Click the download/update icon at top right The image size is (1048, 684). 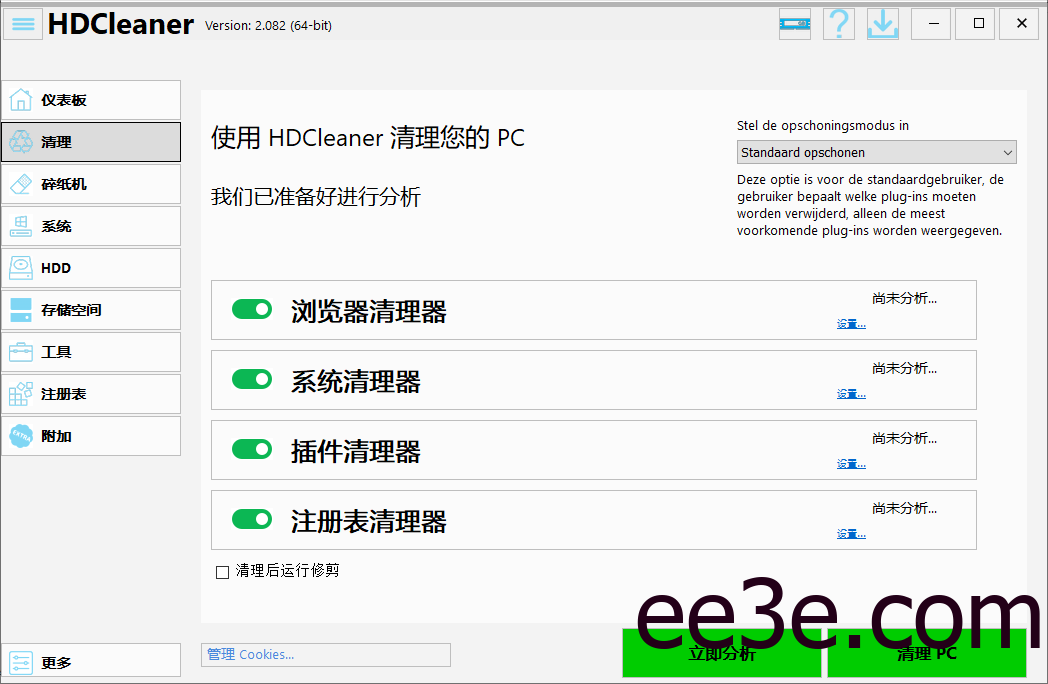click(x=882, y=23)
